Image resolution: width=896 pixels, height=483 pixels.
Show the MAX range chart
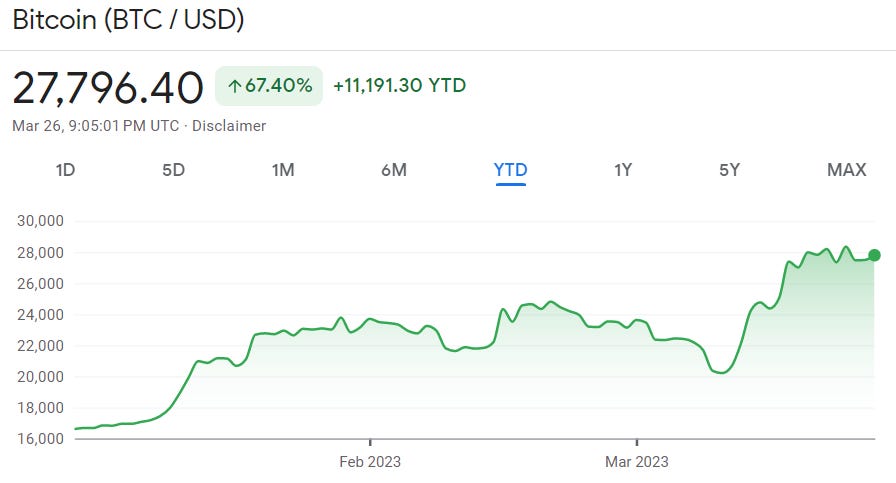847,170
